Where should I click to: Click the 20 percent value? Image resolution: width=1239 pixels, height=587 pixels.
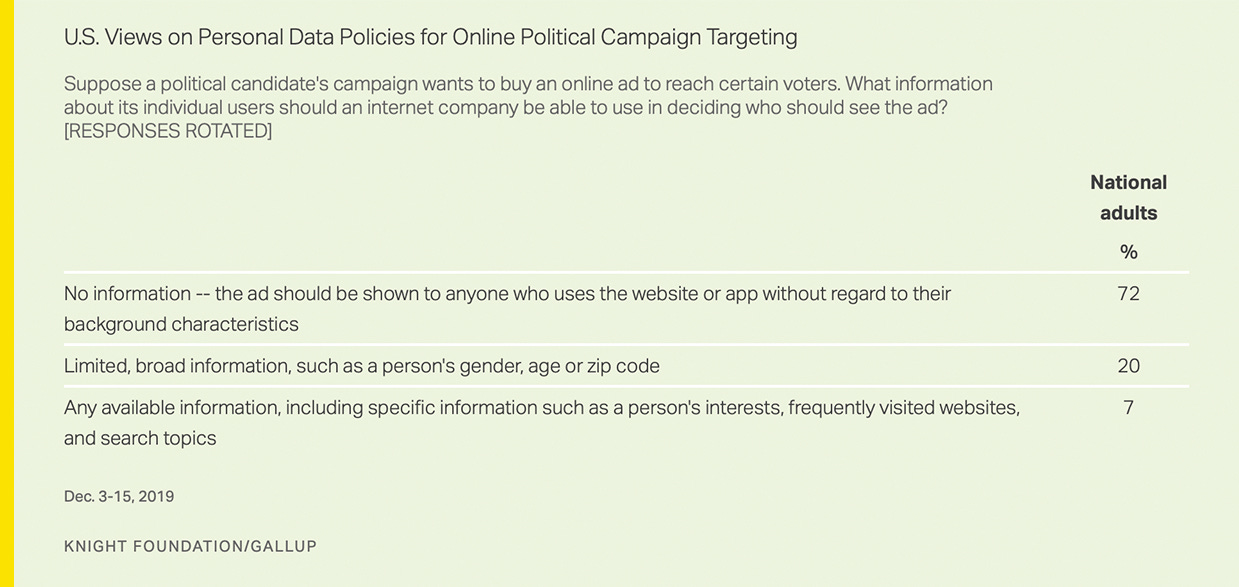tap(1129, 366)
